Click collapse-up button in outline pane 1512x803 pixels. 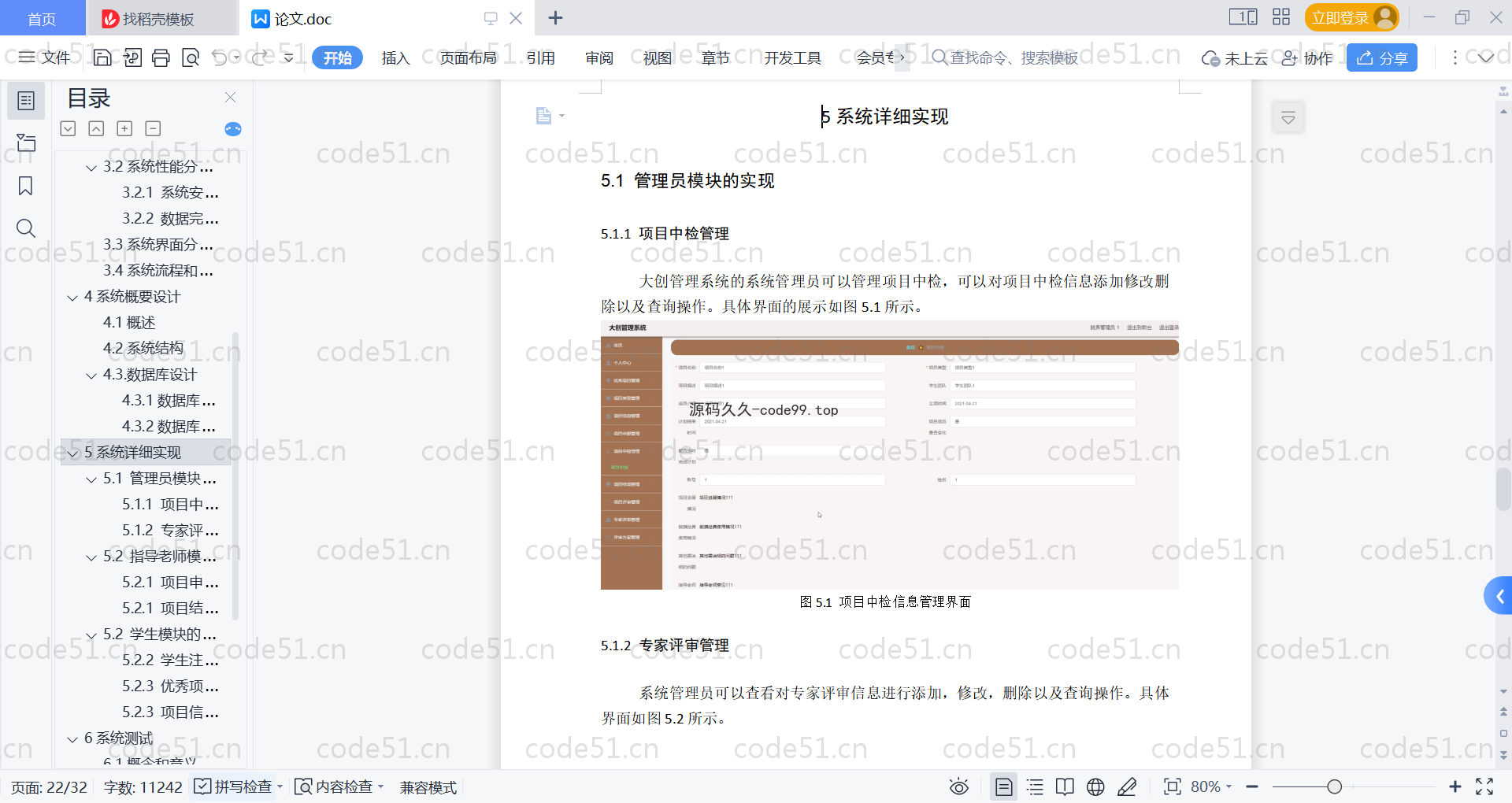96,128
